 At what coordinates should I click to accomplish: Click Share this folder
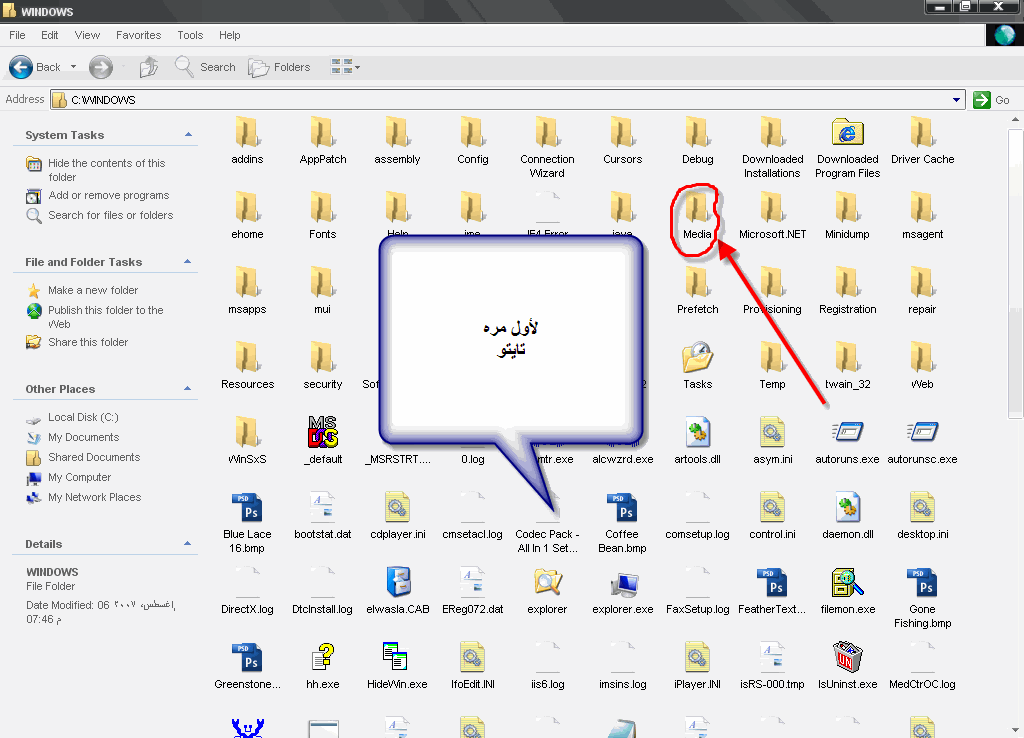point(88,342)
